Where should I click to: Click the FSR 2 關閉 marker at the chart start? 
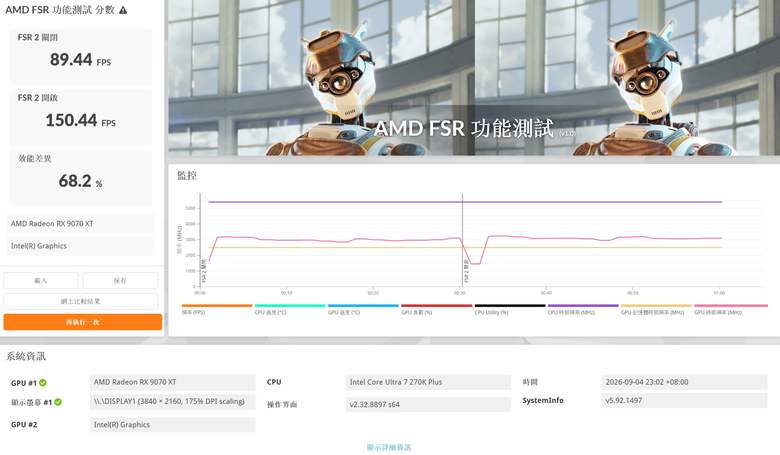[x=203, y=271]
